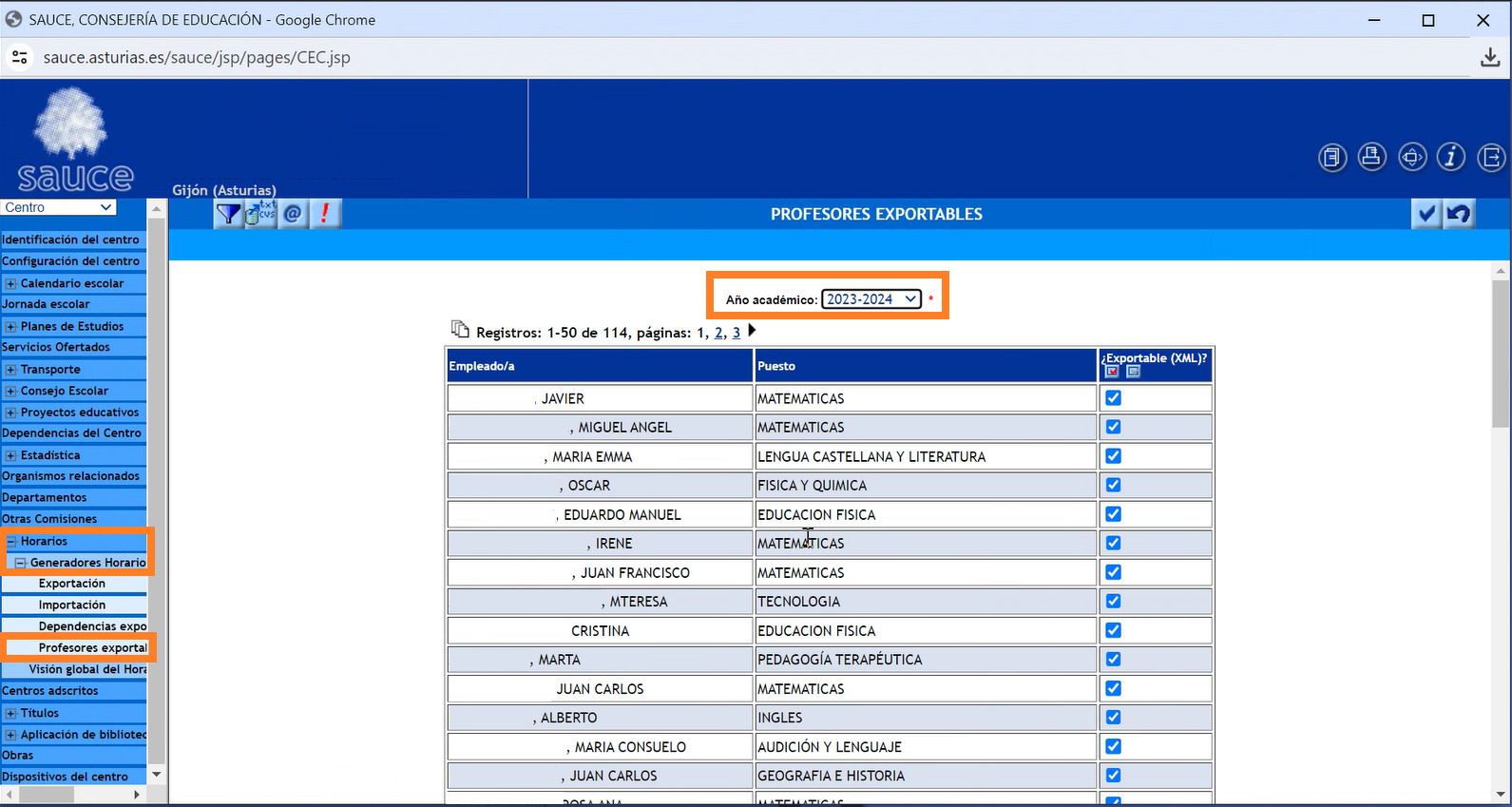Viewport: 1512px width, 807px height.
Task: Open Organismos relacionados menu item
Action: click(70, 476)
